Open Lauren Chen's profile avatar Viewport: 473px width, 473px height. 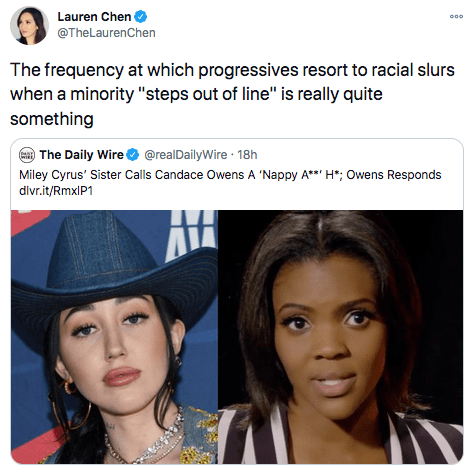coord(29,26)
